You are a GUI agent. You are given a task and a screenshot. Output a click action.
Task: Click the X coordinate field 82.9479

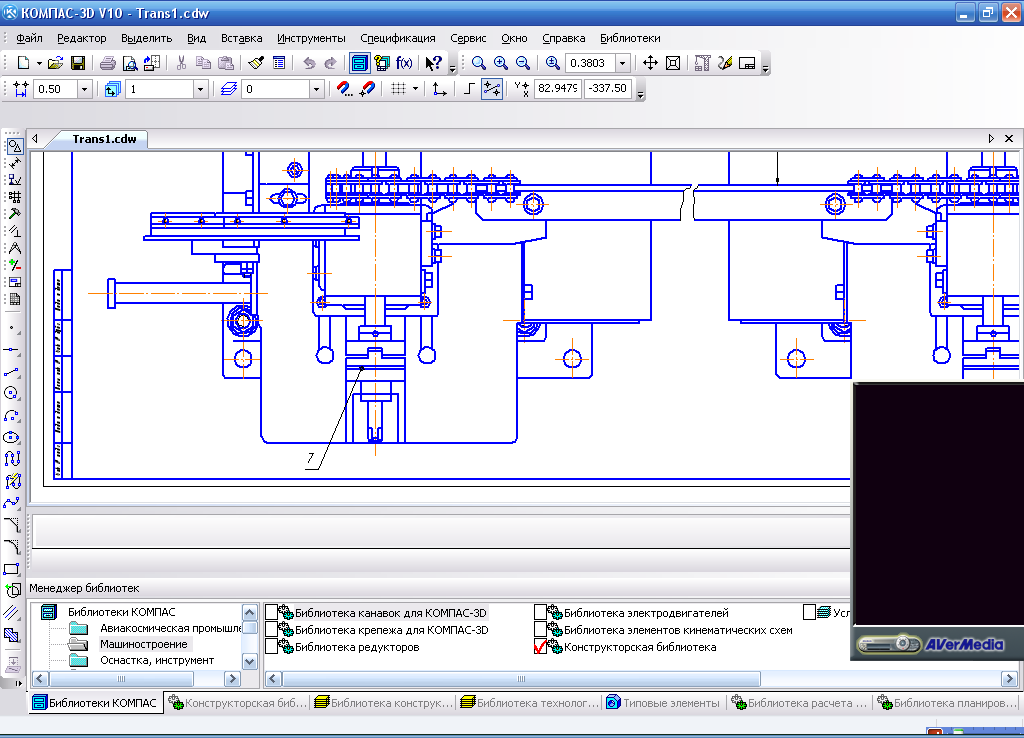point(557,88)
